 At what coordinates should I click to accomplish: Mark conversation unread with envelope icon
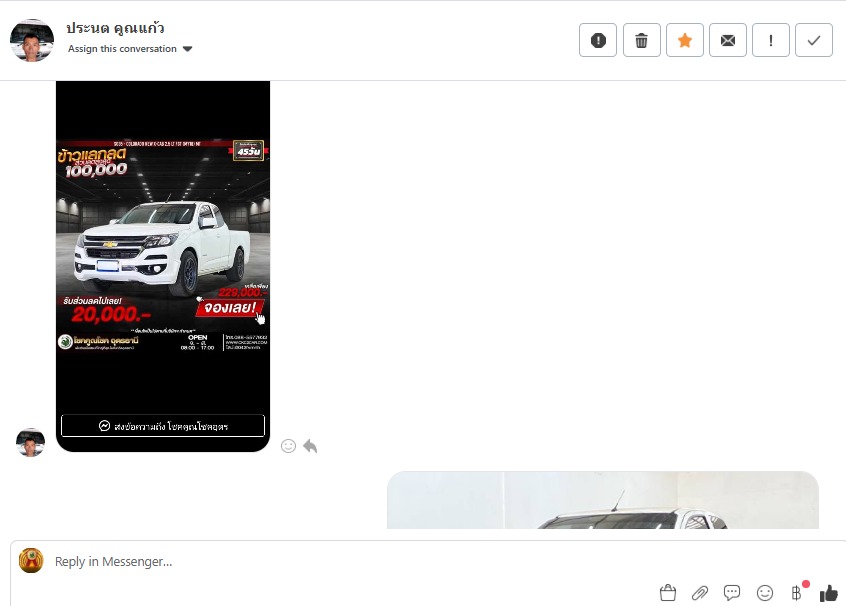coord(728,40)
